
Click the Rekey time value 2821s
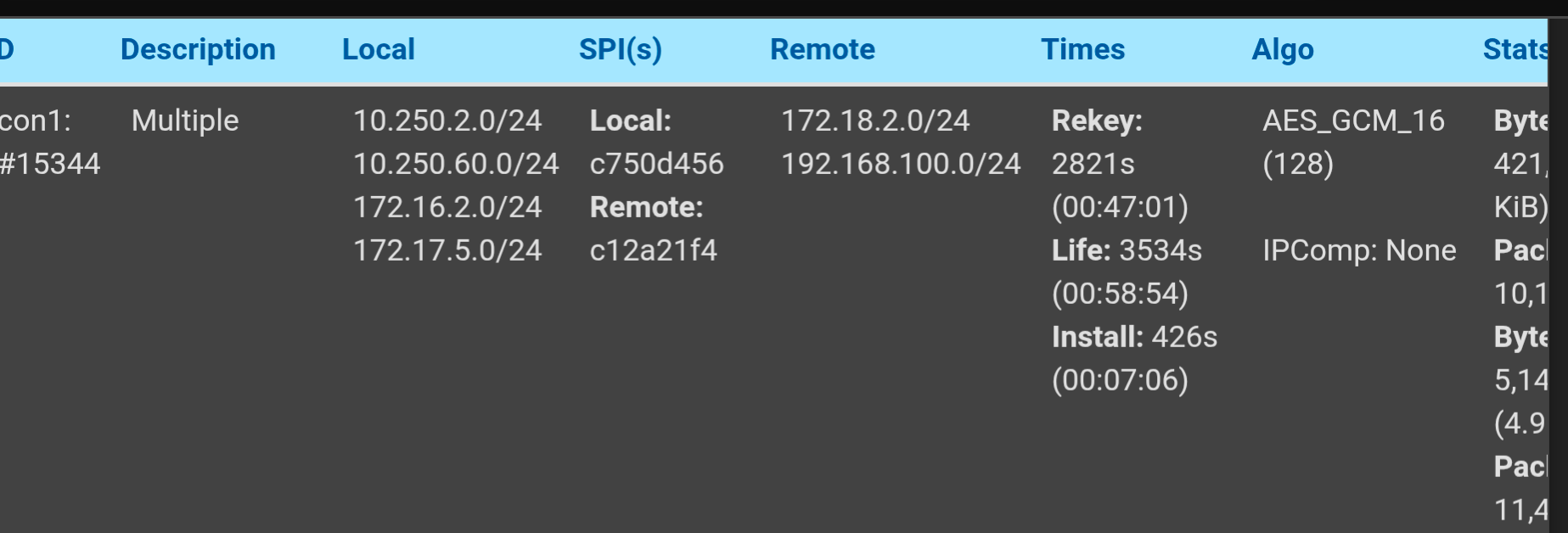pyautogui.click(x=1093, y=164)
